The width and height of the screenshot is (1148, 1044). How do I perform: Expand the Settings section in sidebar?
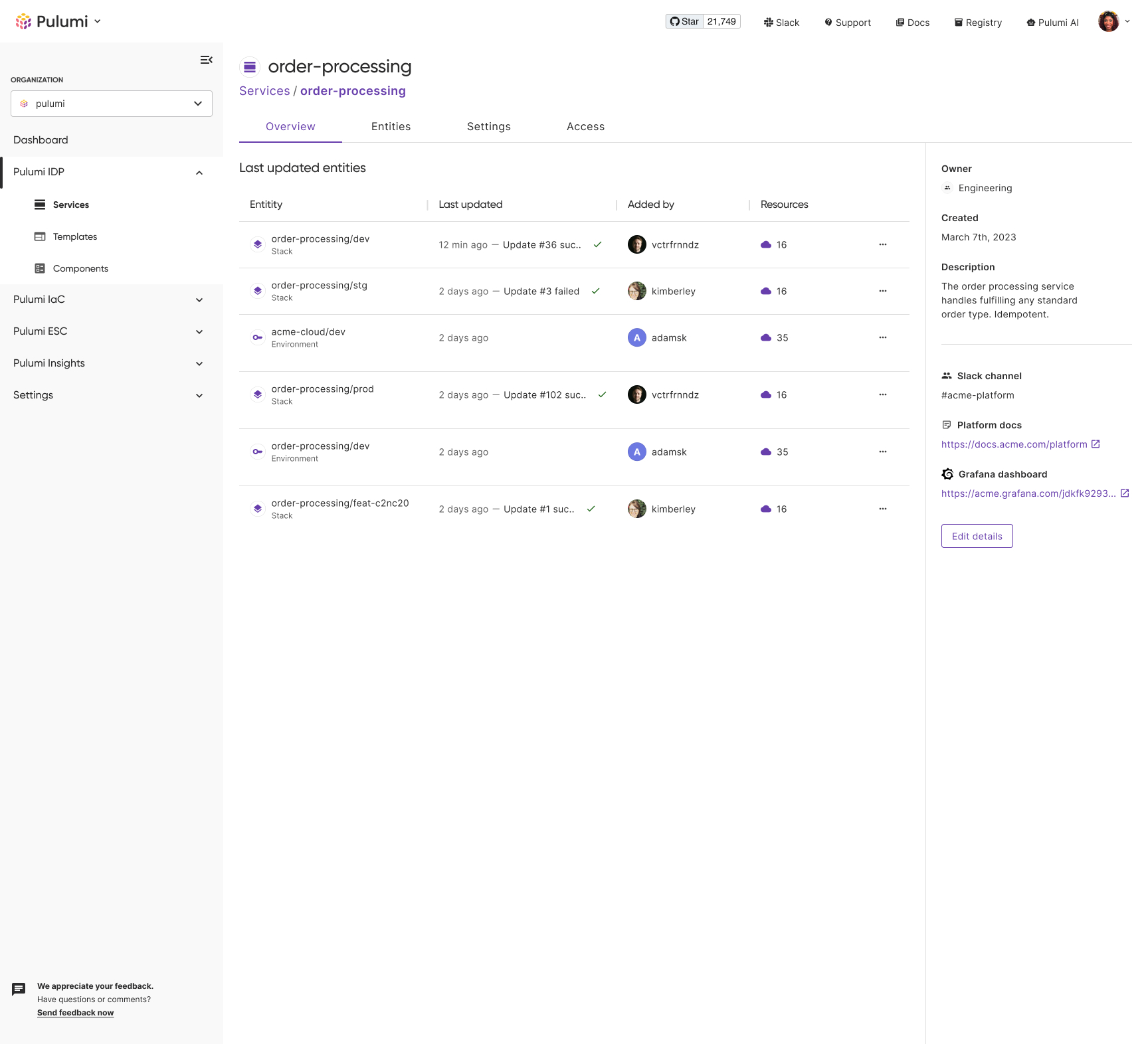[x=199, y=396]
